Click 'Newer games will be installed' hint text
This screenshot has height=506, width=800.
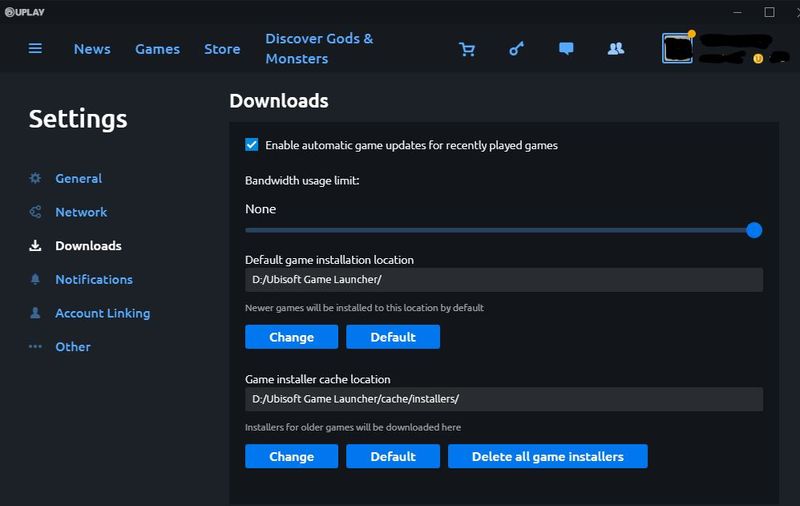[364, 308]
